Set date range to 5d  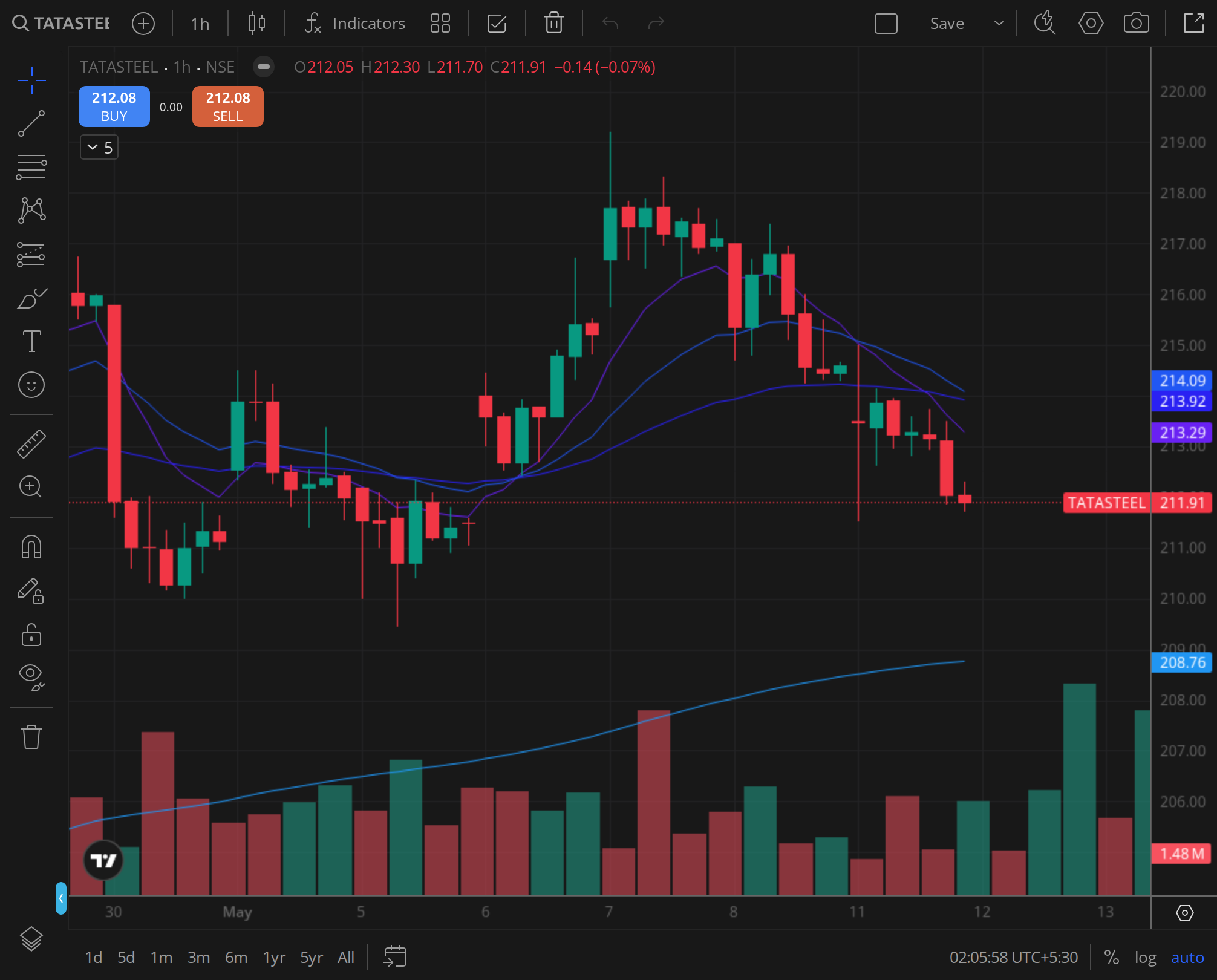coord(126,957)
